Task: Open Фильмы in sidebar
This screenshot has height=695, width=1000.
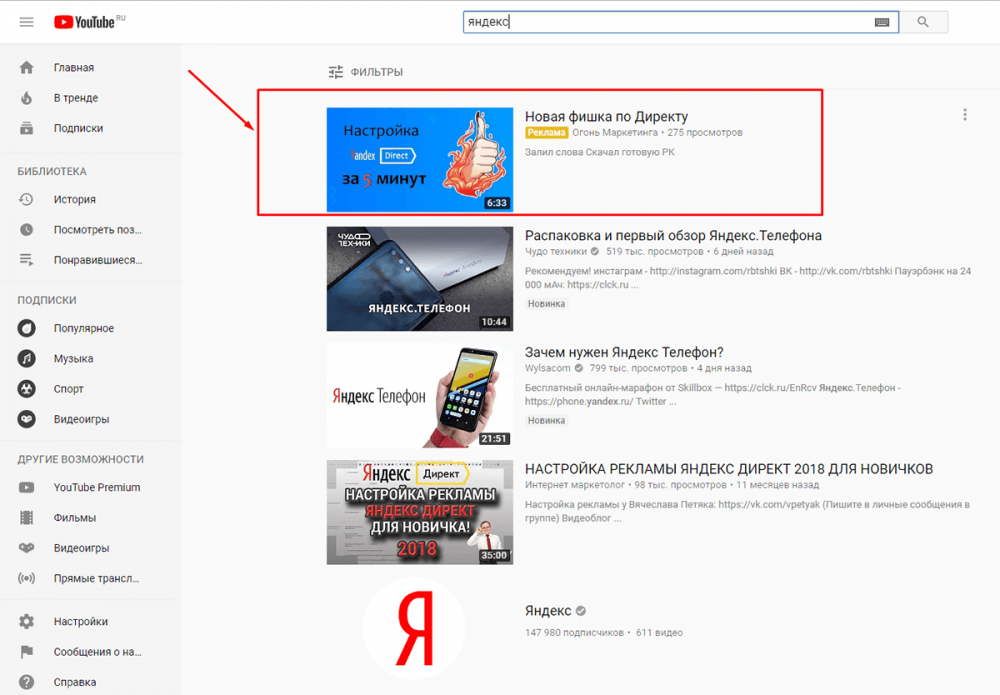Action: pos(75,518)
